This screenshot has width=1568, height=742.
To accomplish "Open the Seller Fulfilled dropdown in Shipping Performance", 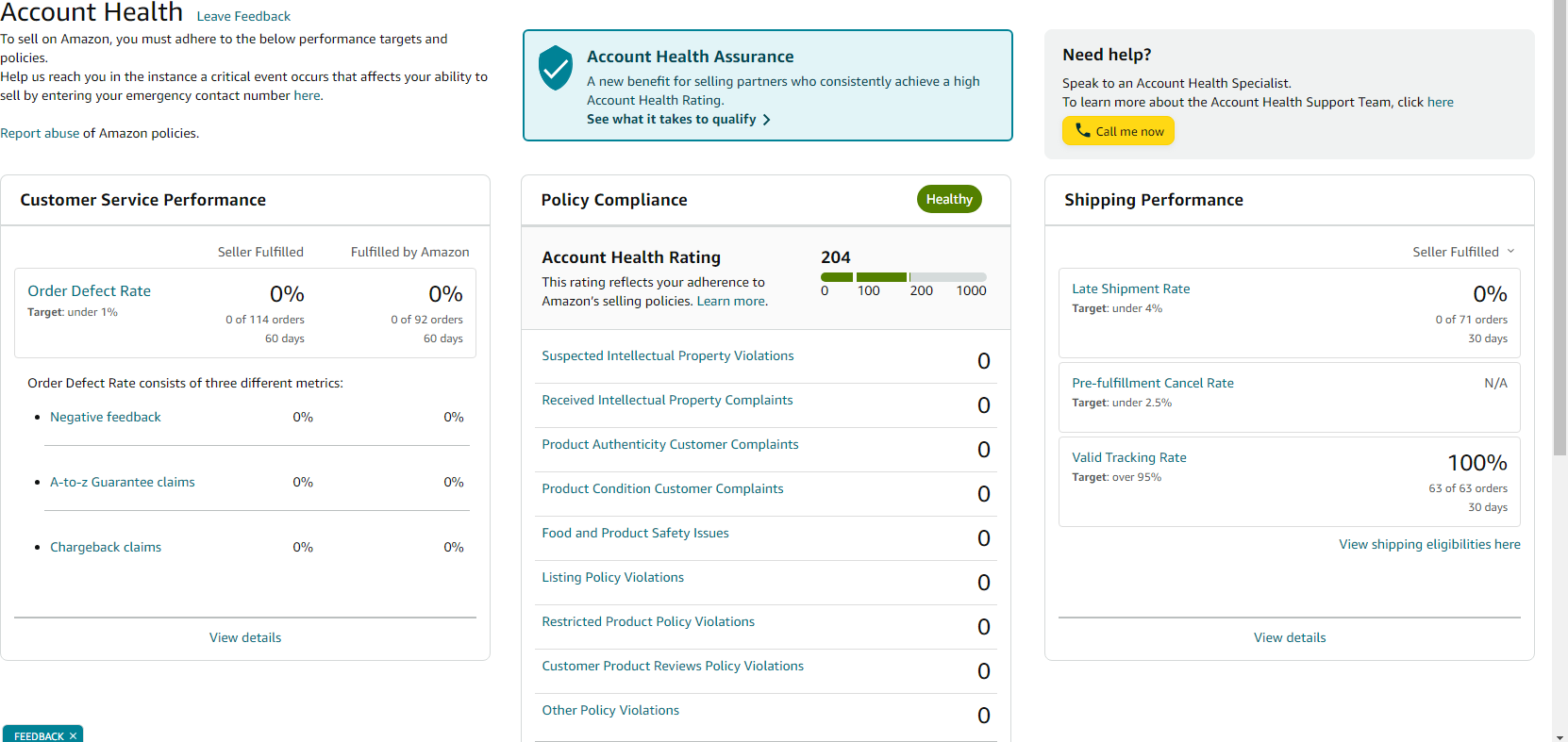I will [1463, 252].
